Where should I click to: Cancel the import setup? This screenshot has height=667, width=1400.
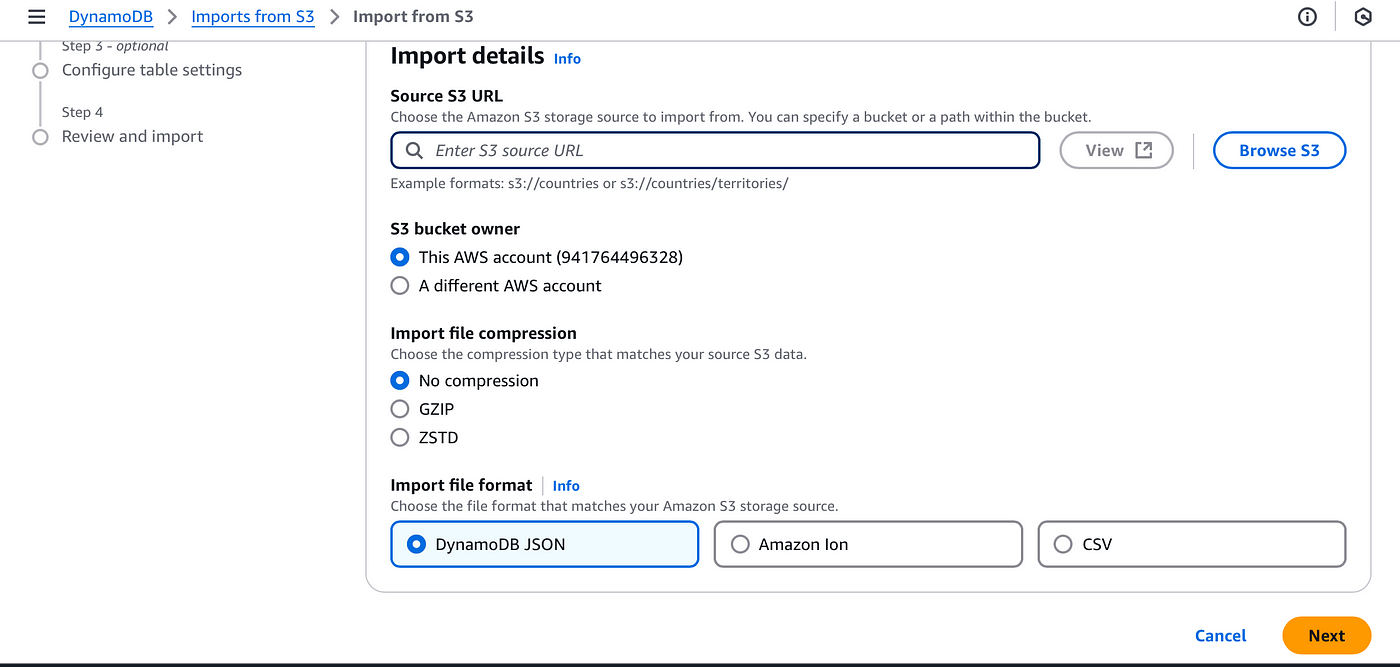pos(1220,635)
